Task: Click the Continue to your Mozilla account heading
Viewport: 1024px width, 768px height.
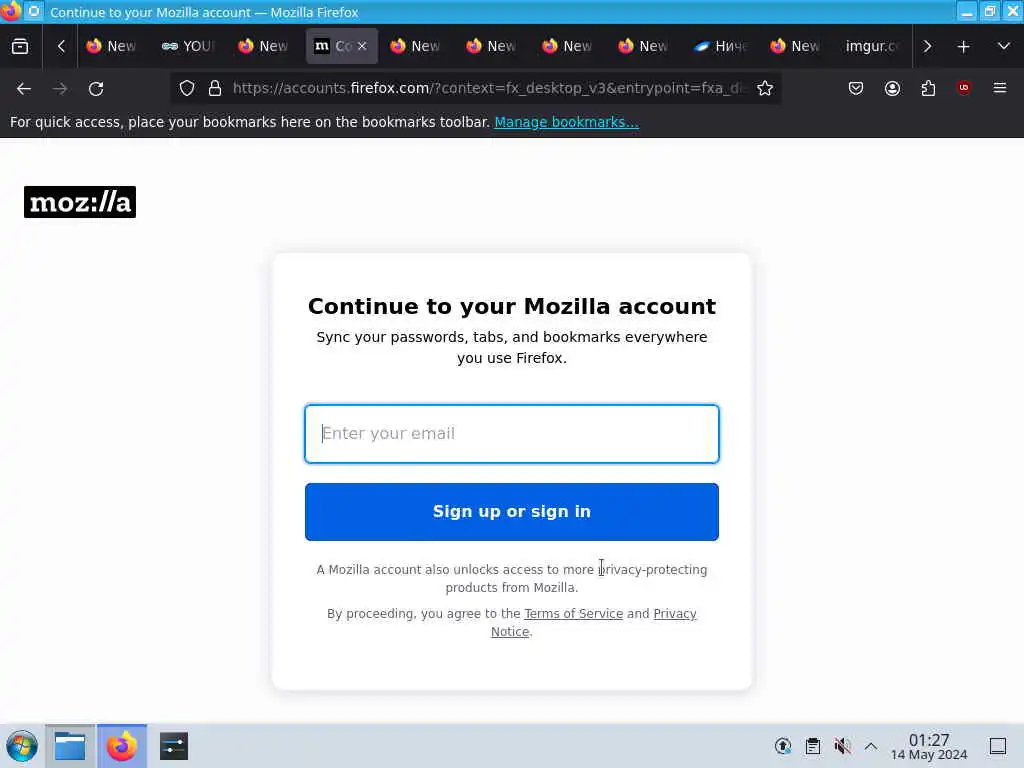Action: click(512, 306)
